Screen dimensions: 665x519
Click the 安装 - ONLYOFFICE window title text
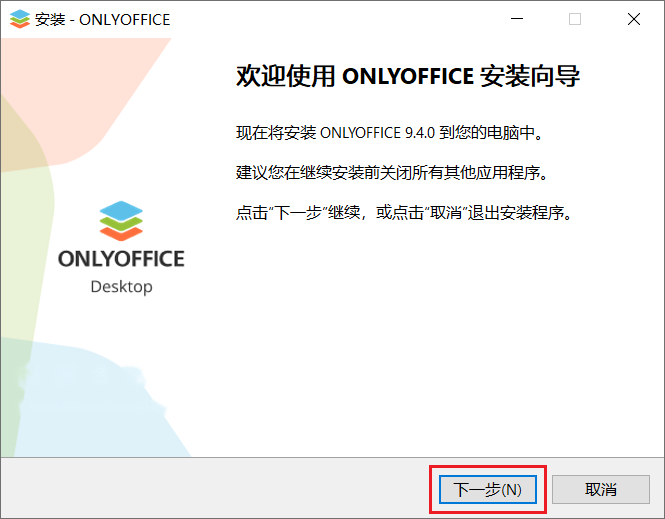pos(102,20)
